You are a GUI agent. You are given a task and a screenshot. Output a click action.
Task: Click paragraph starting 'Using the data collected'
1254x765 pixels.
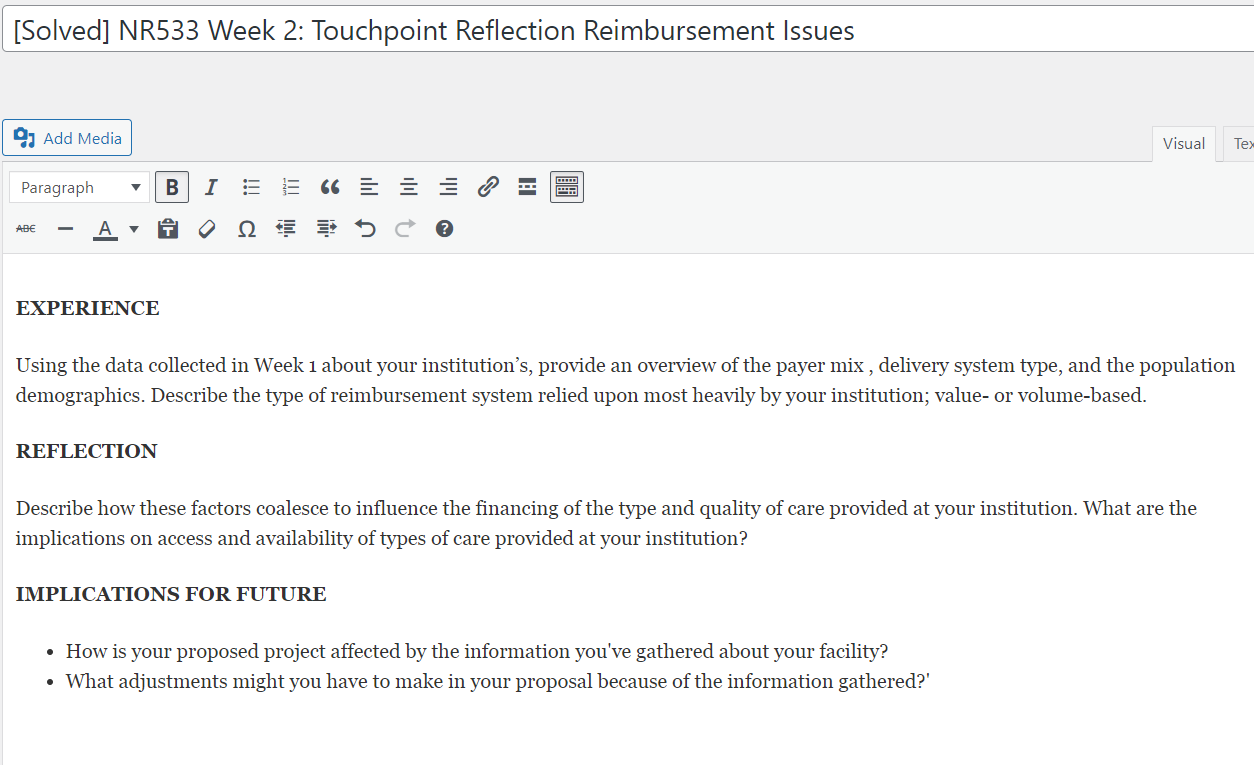(626, 380)
